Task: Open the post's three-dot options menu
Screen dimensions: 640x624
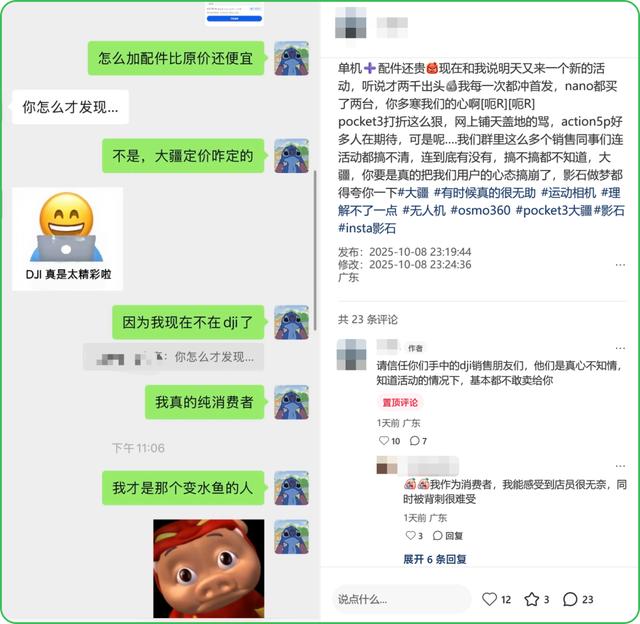Action: (x=620, y=265)
